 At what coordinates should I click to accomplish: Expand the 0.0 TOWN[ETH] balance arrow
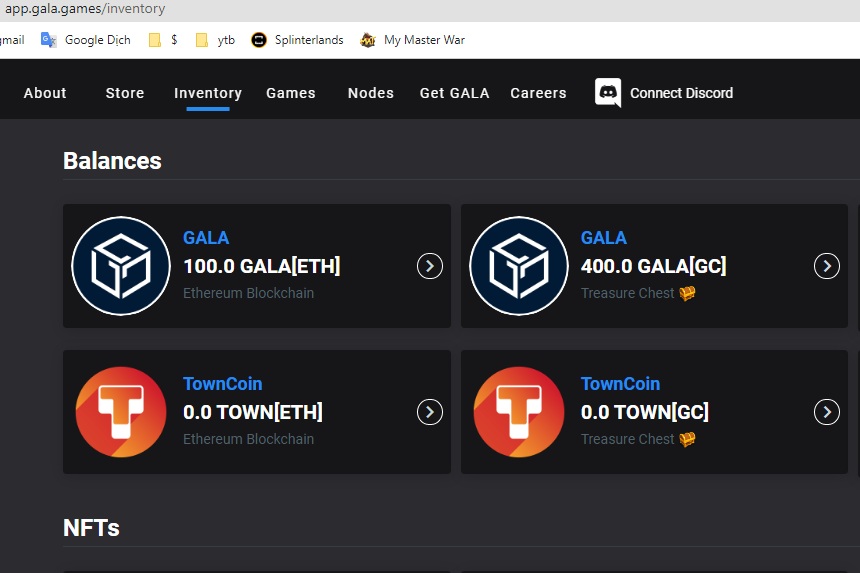(430, 412)
